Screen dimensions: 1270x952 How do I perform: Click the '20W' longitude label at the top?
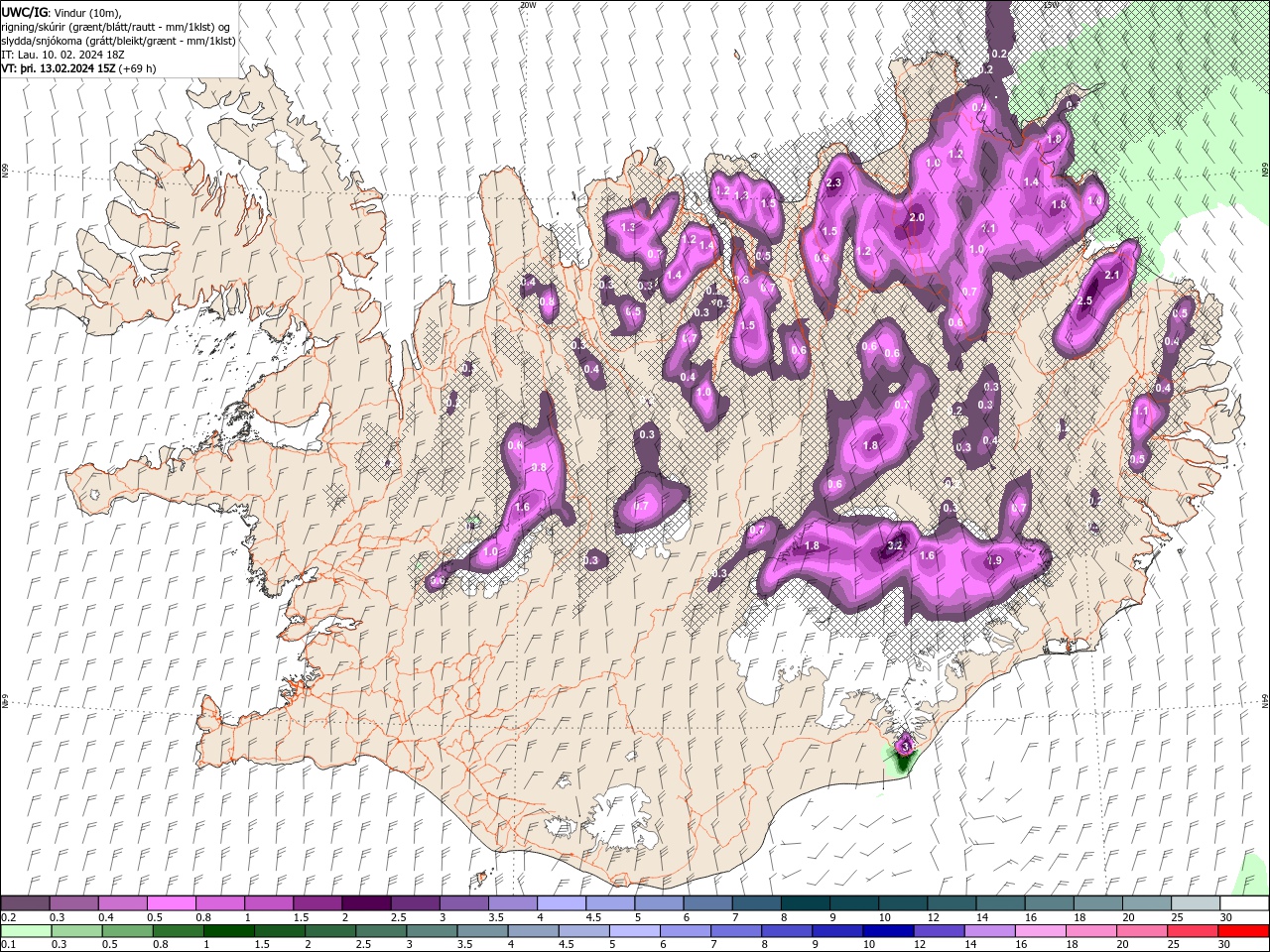click(x=528, y=5)
